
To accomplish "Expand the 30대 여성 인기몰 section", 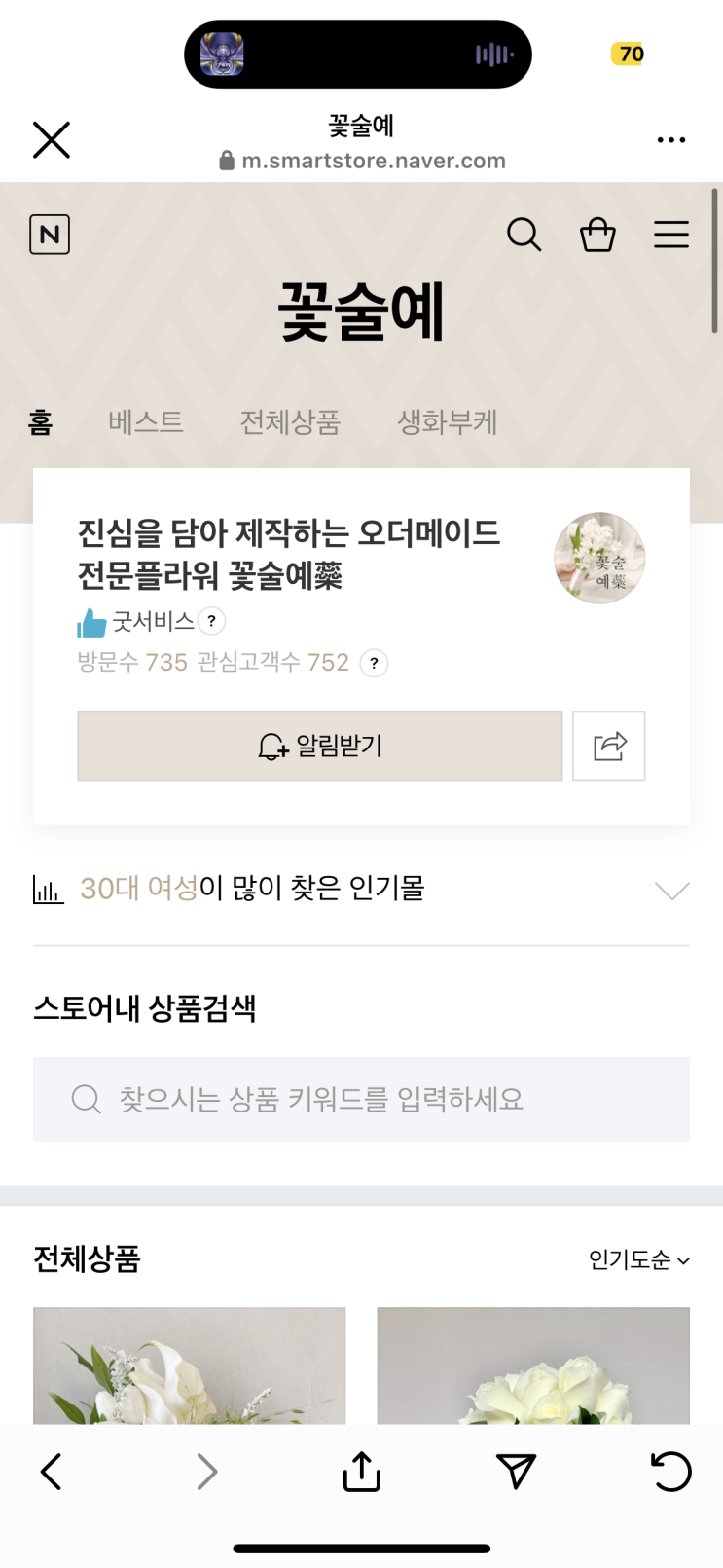I will pyautogui.click(x=671, y=890).
